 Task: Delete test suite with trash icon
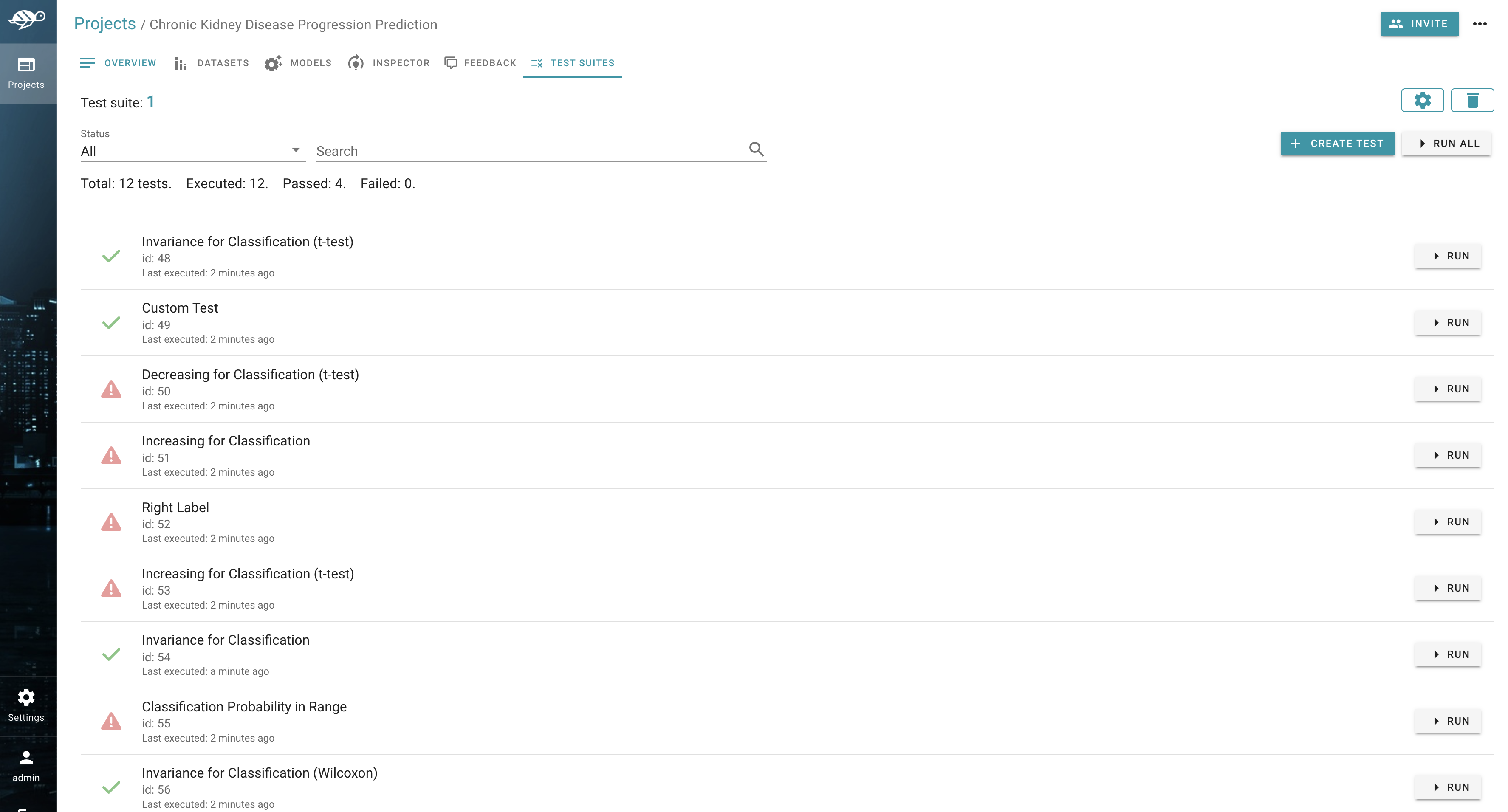(1472, 100)
